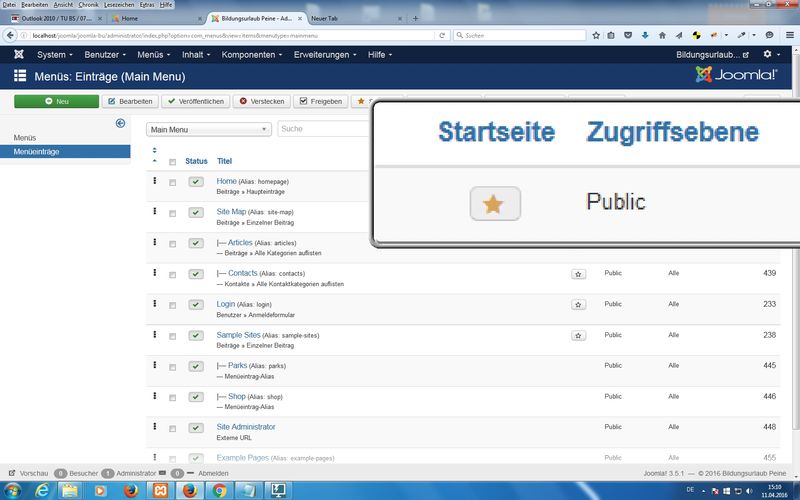This screenshot has height=500, width=800.
Task: Click the green Neu button
Action: coord(57,101)
